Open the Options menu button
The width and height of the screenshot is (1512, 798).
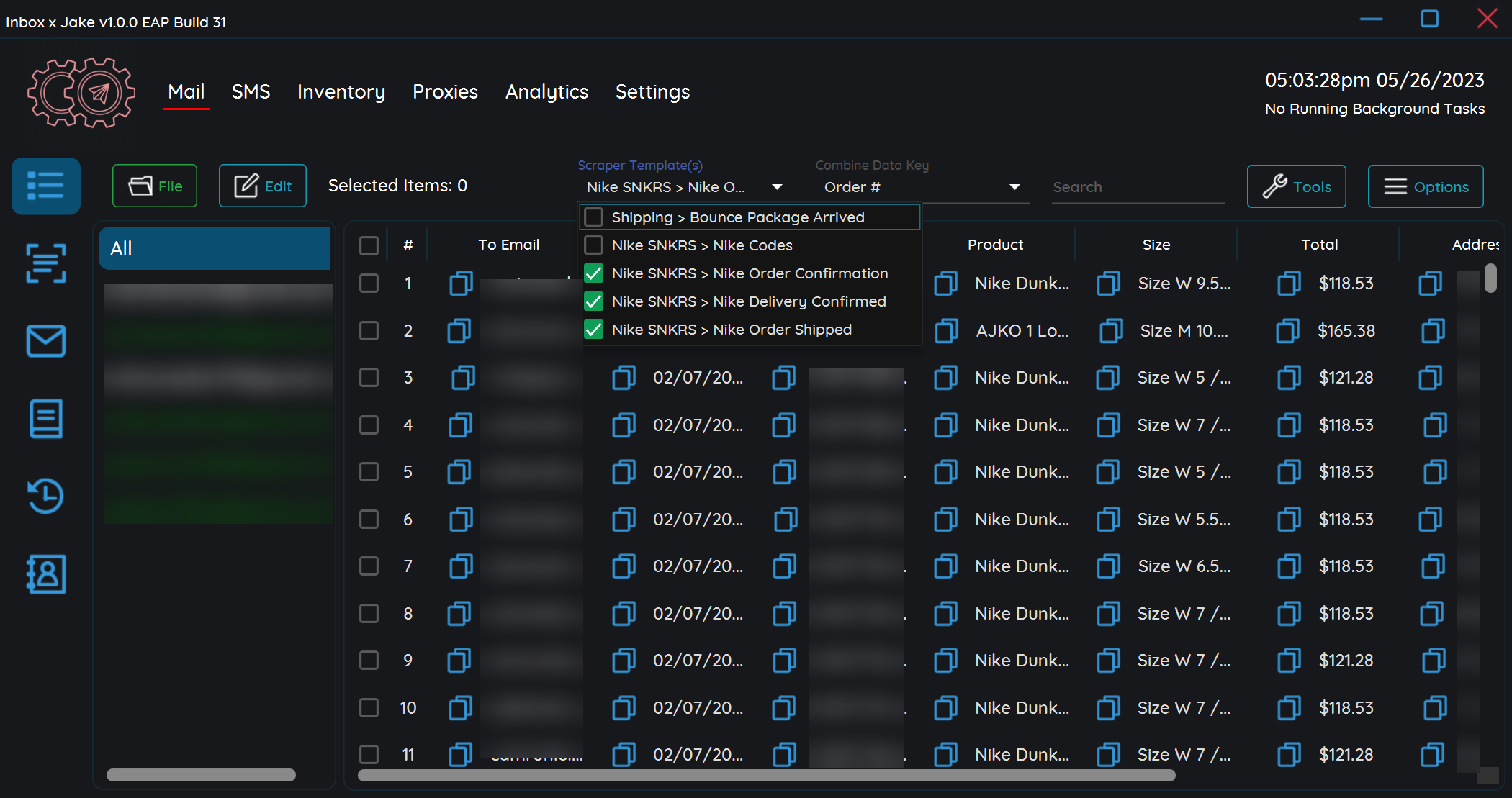1425,187
